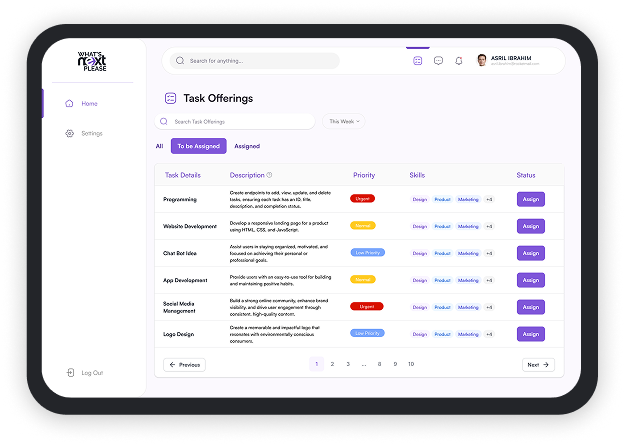The height and width of the screenshot is (445, 625).
Task: Click the Next pagination button
Action: pyautogui.click(x=538, y=365)
